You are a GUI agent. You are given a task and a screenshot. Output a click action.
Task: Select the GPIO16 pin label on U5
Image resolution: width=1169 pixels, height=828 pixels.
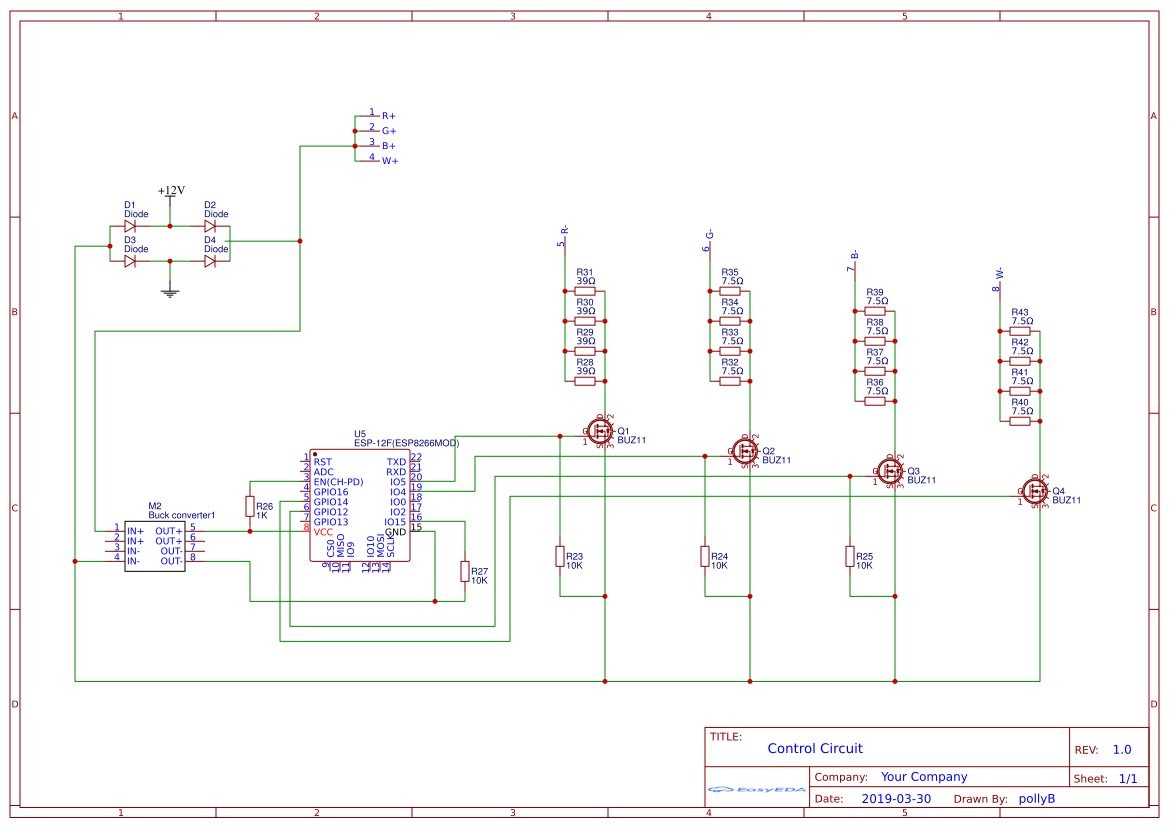pyautogui.click(x=330, y=492)
